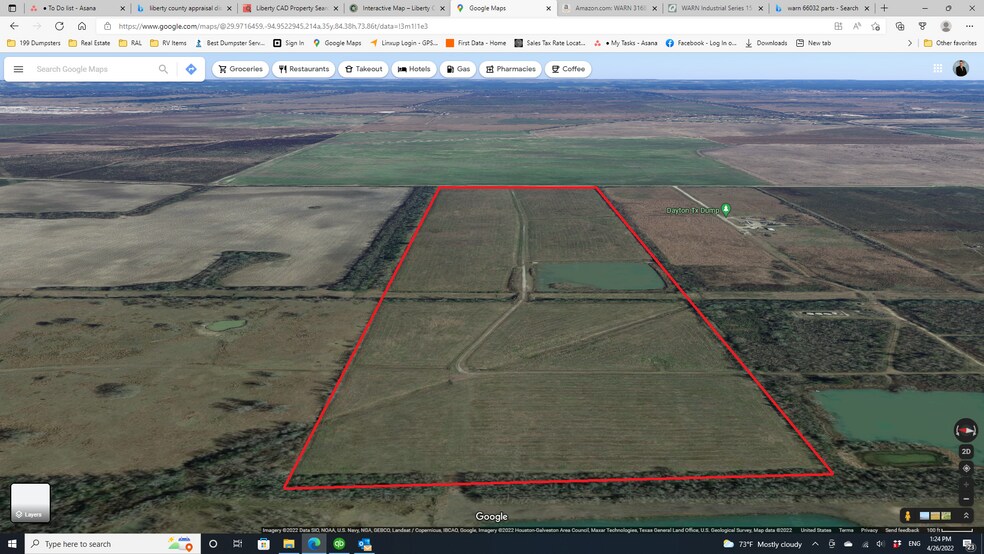Close the To Do list - Asana tab
Image resolution: width=984 pixels, height=554 pixels.
pyautogui.click(x=122, y=8)
